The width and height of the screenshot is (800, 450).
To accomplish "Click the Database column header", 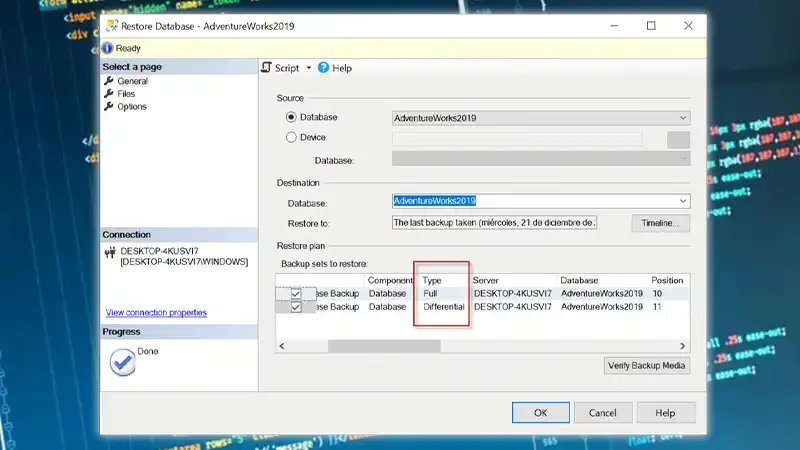I will 579,281.
